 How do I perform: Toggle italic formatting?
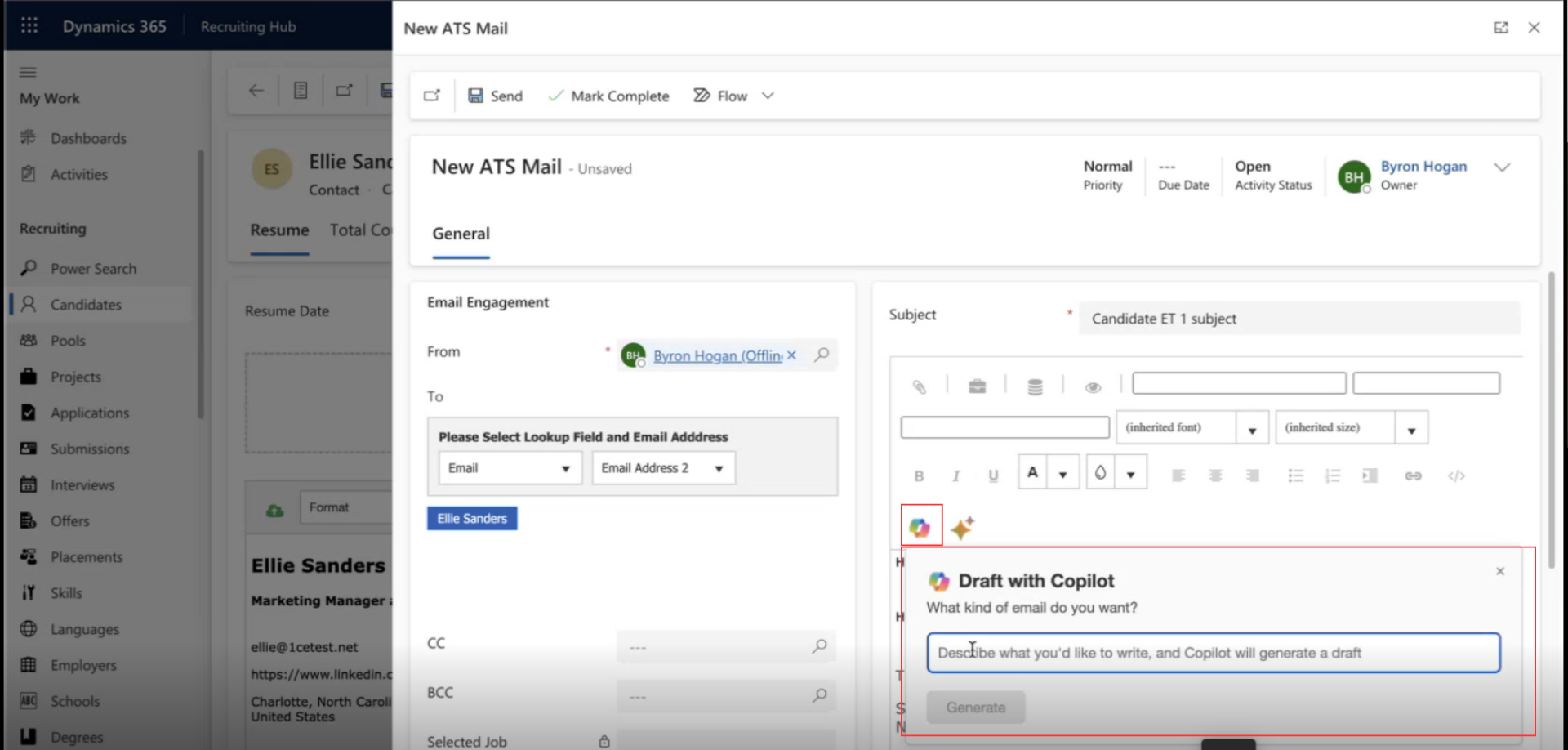point(955,475)
